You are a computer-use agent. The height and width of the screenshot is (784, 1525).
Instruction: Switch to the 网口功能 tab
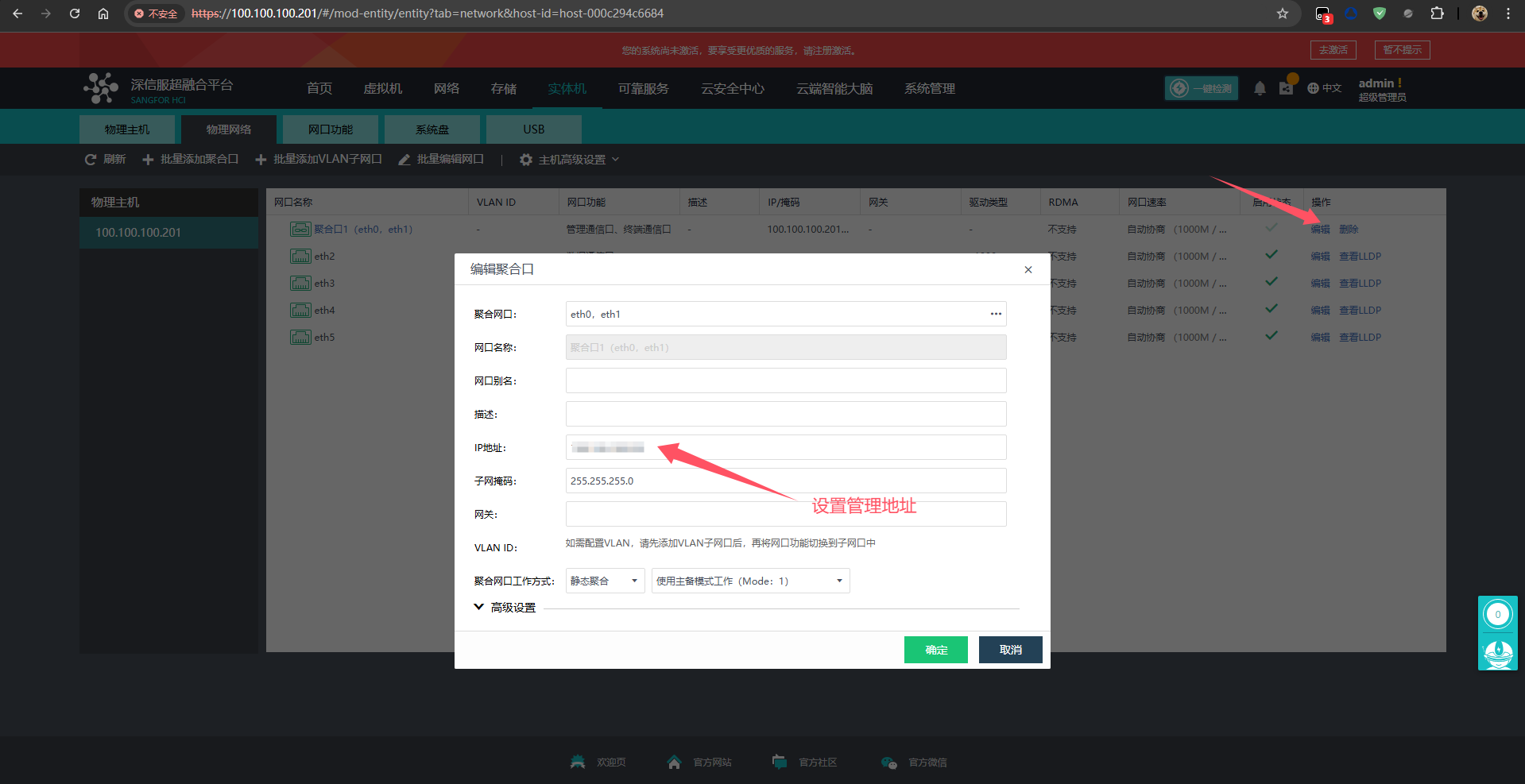331,129
